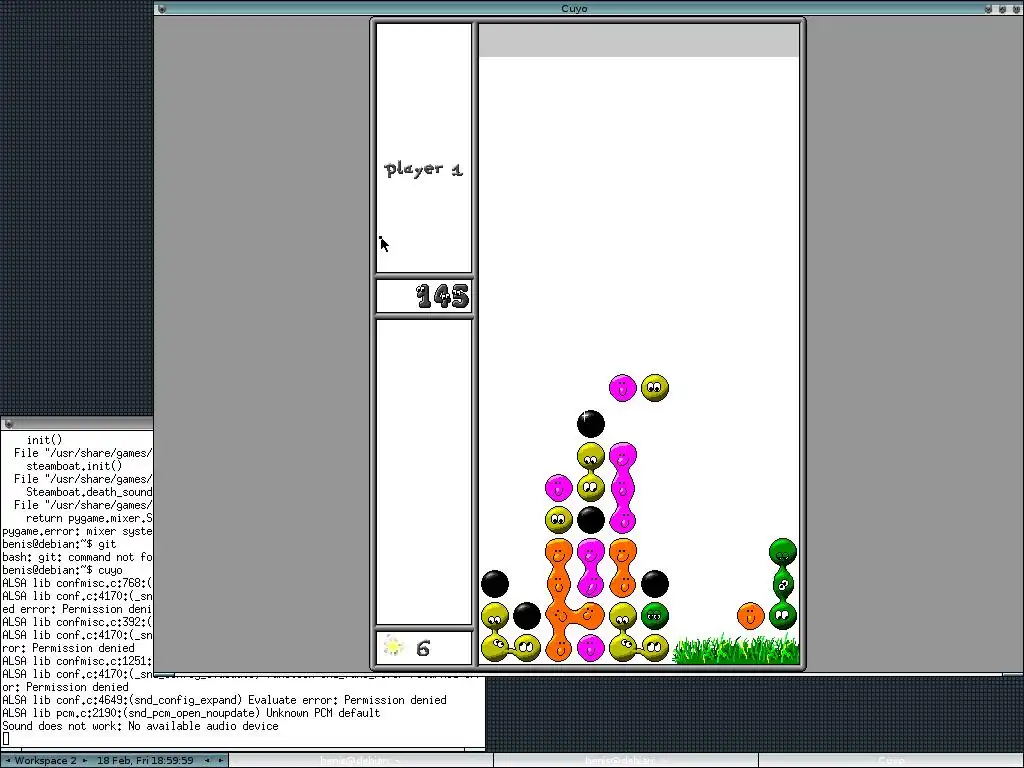The image size is (1024, 768).
Task: Click the black ball right of the orange pair
Action: pyautogui.click(x=654, y=584)
